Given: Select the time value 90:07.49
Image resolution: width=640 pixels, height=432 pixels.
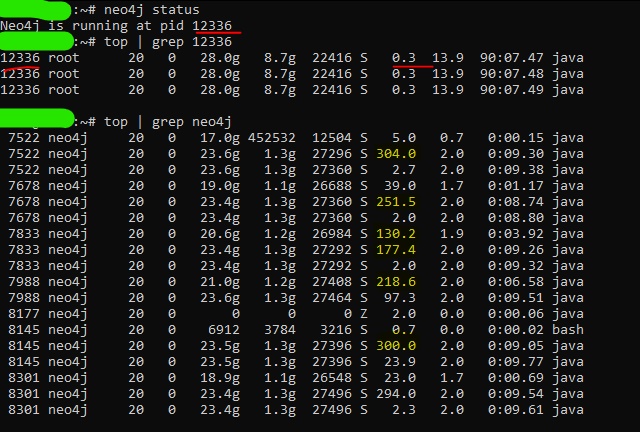Looking at the screenshot, I should (x=511, y=89).
